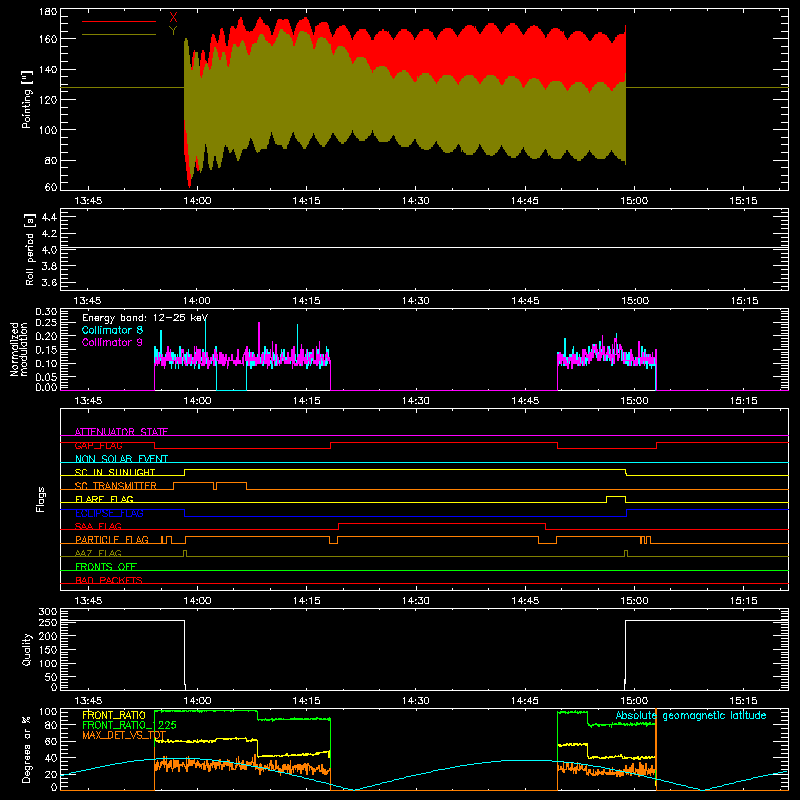Select the GAP_FLAG label

pyautogui.click(x=98, y=445)
